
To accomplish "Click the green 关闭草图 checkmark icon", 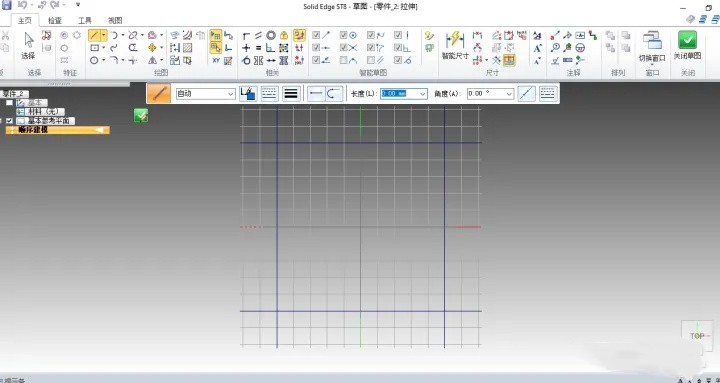I will pyautogui.click(x=687, y=40).
